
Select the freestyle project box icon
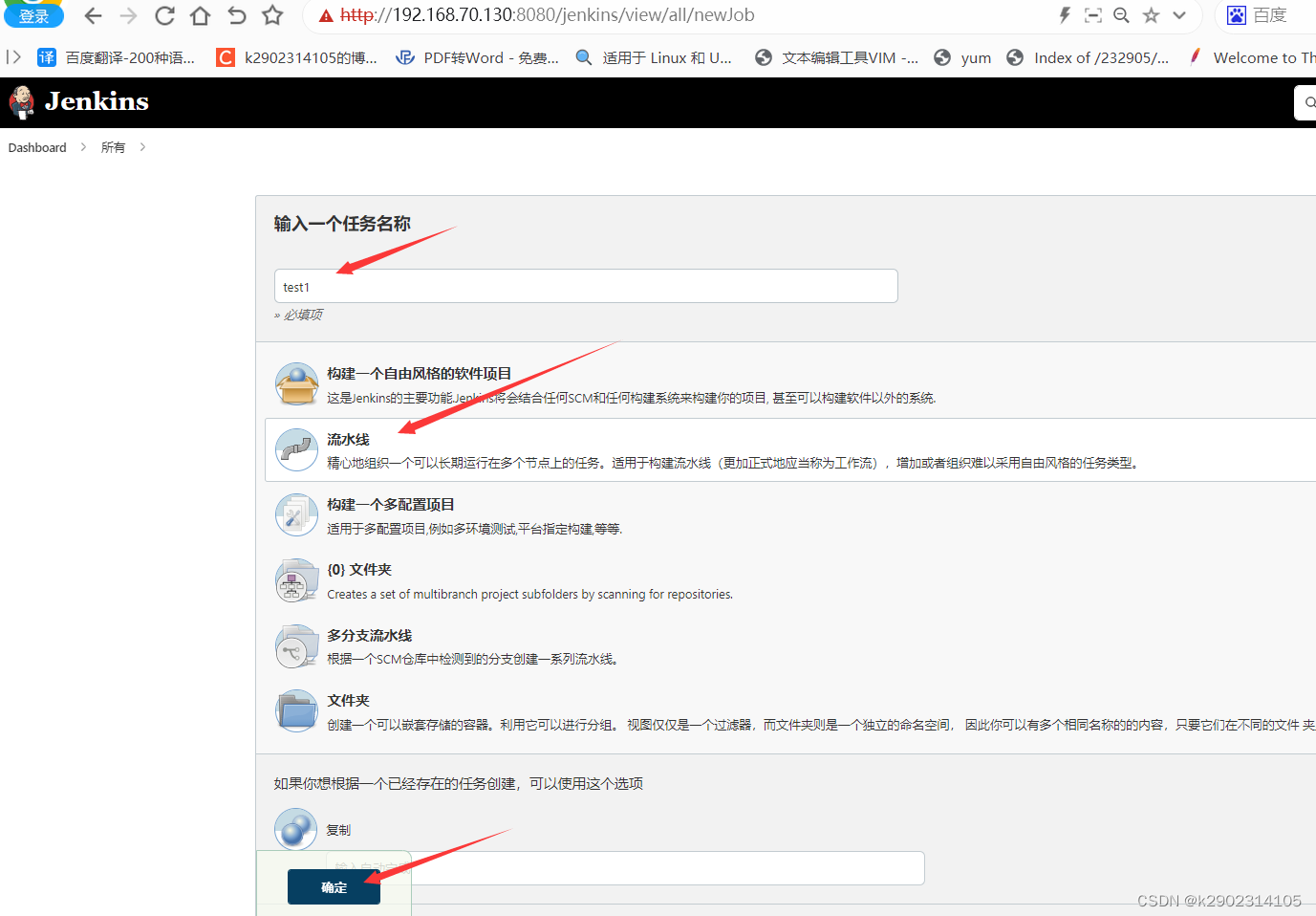pos(296,384)
